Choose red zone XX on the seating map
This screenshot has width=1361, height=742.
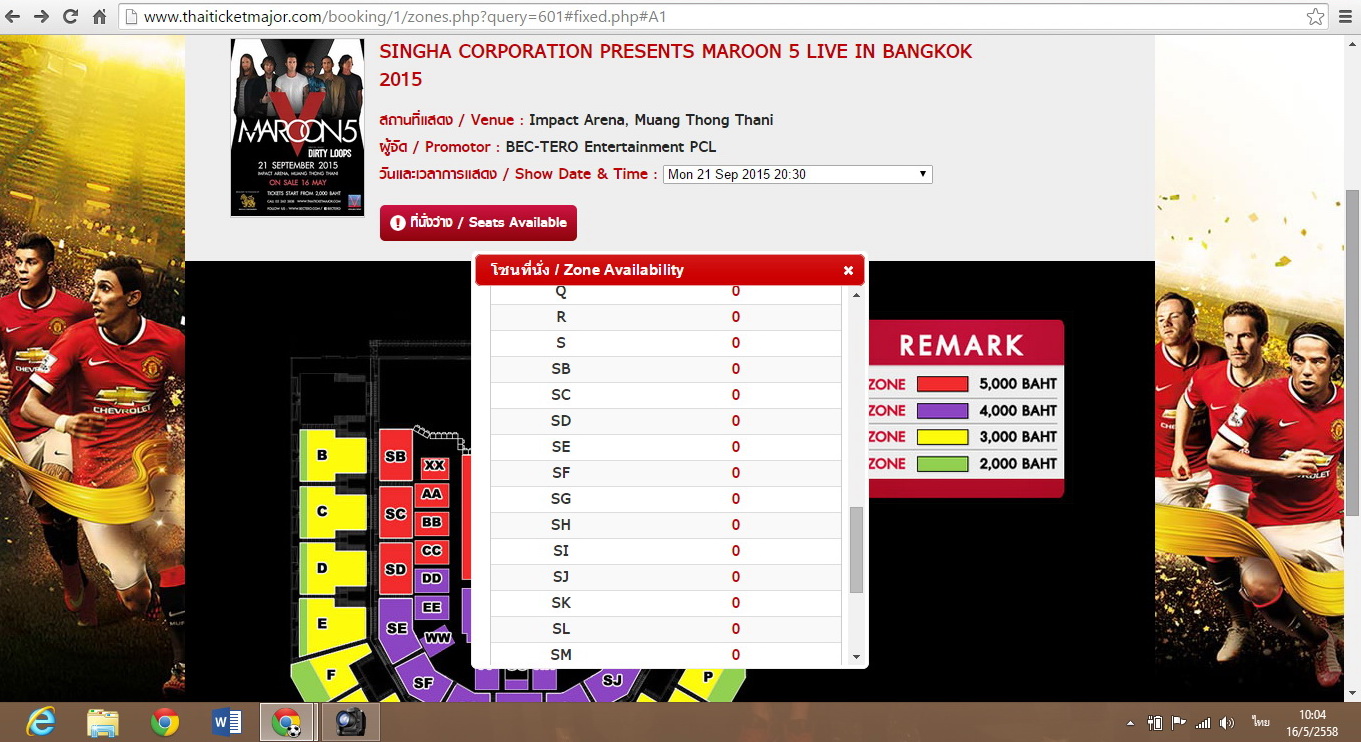coord(434,466)
